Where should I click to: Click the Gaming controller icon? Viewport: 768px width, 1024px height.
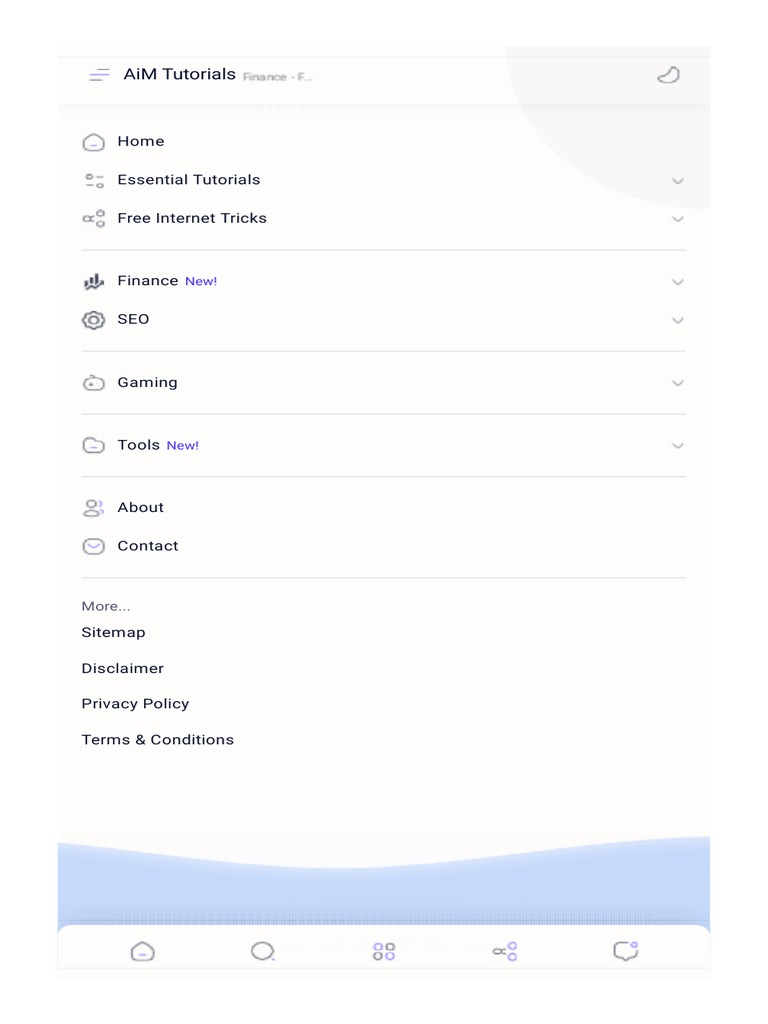93,383
